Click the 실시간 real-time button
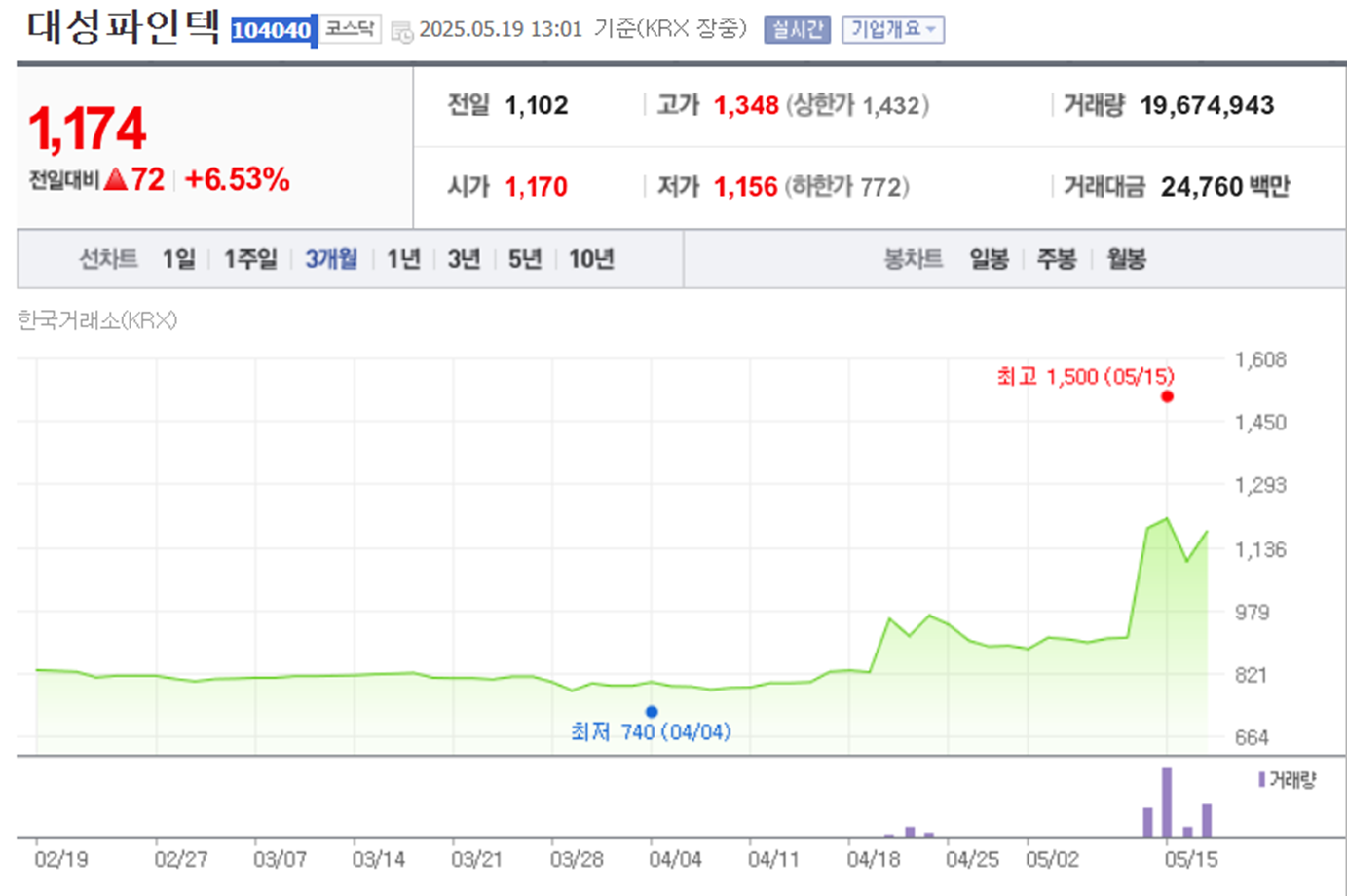The width and height of the screenshot is (1347, 896). tap(797, 30)
